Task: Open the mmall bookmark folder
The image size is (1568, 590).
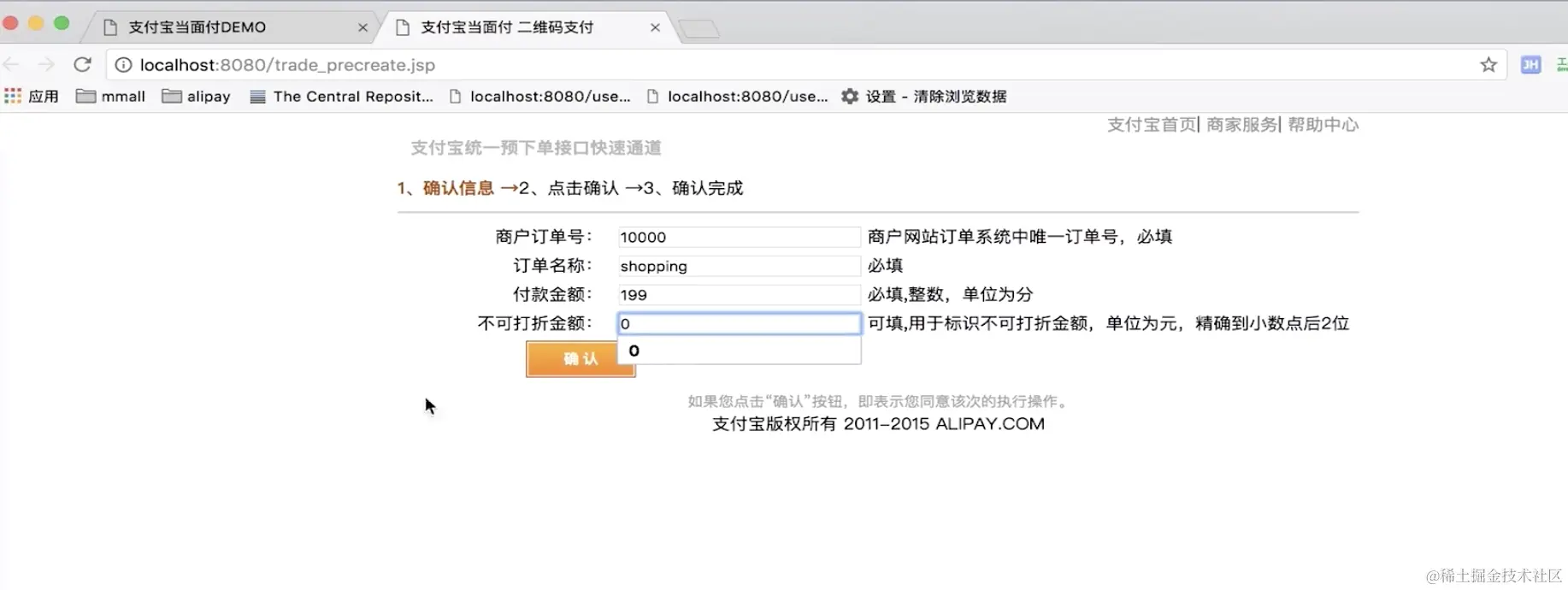Action: 110,96
